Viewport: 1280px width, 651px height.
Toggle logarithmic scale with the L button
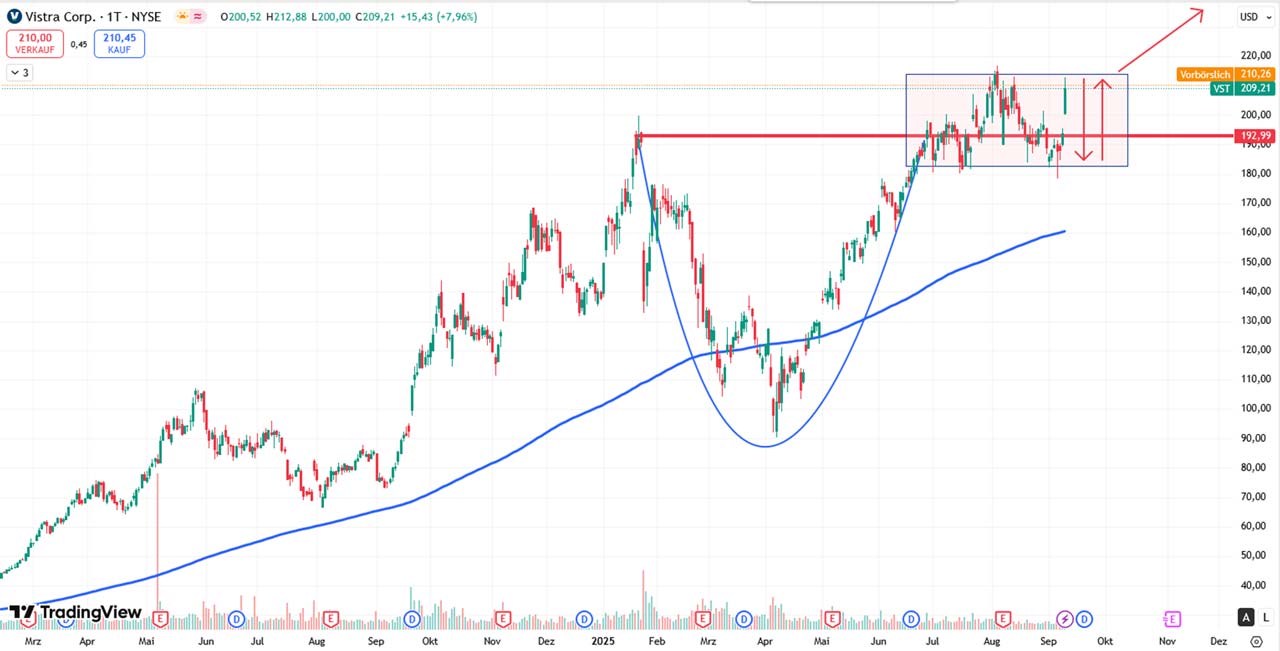pos(1266,617)
